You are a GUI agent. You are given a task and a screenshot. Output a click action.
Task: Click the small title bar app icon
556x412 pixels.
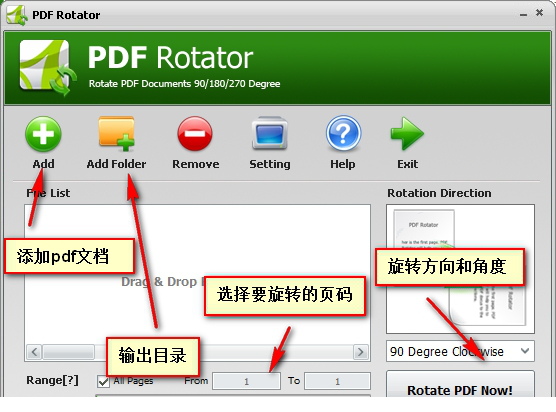click(x=17, y=15)
